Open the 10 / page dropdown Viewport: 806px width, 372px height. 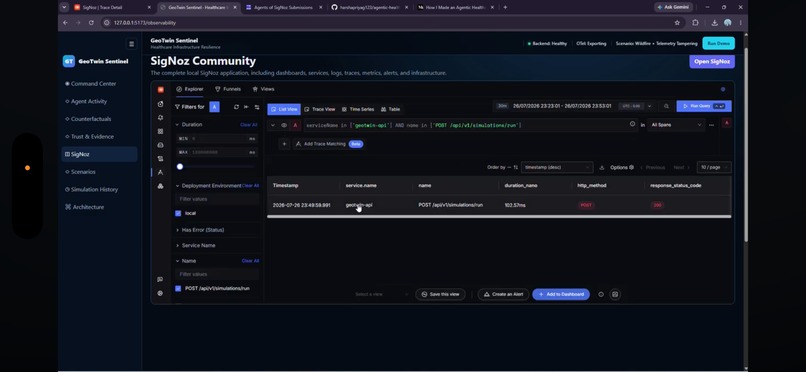tap(714, 168)
